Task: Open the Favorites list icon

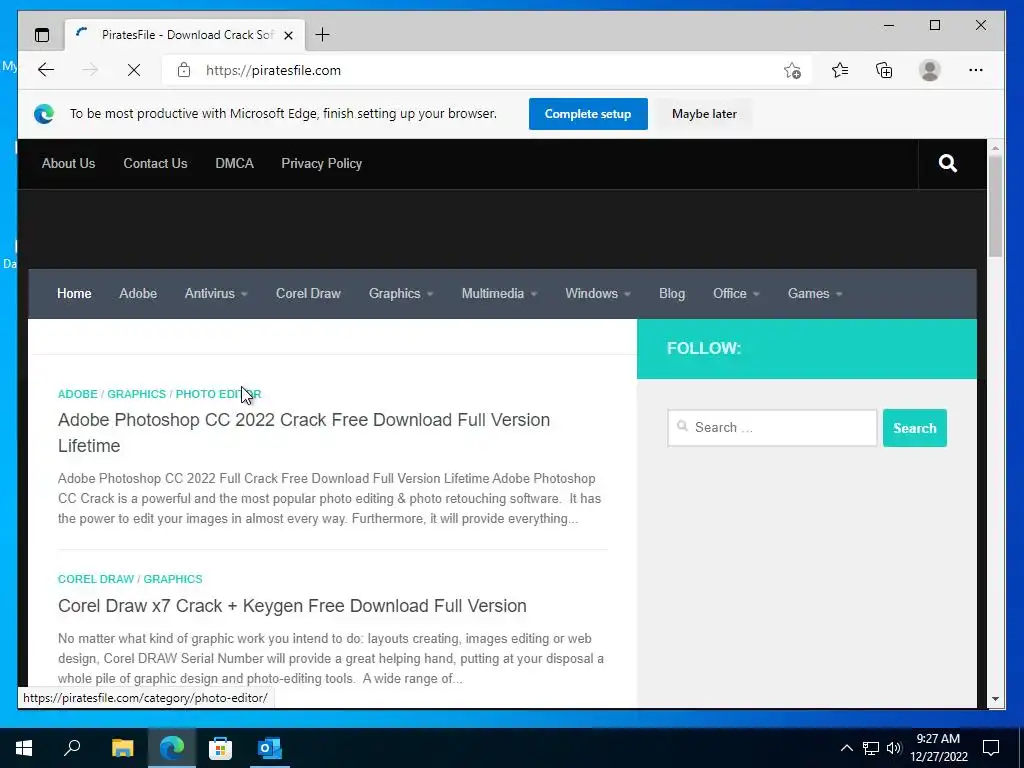Action: pyautogui.click(x=840, y=70)
